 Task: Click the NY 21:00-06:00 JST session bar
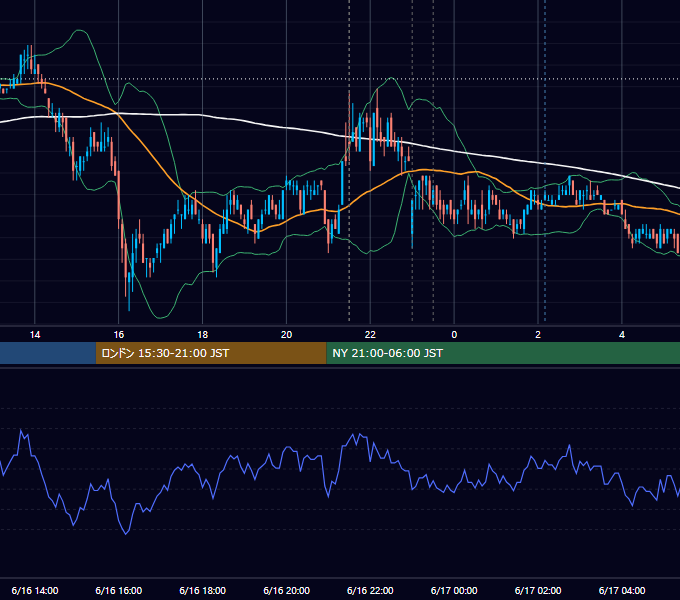pos(503,353)
